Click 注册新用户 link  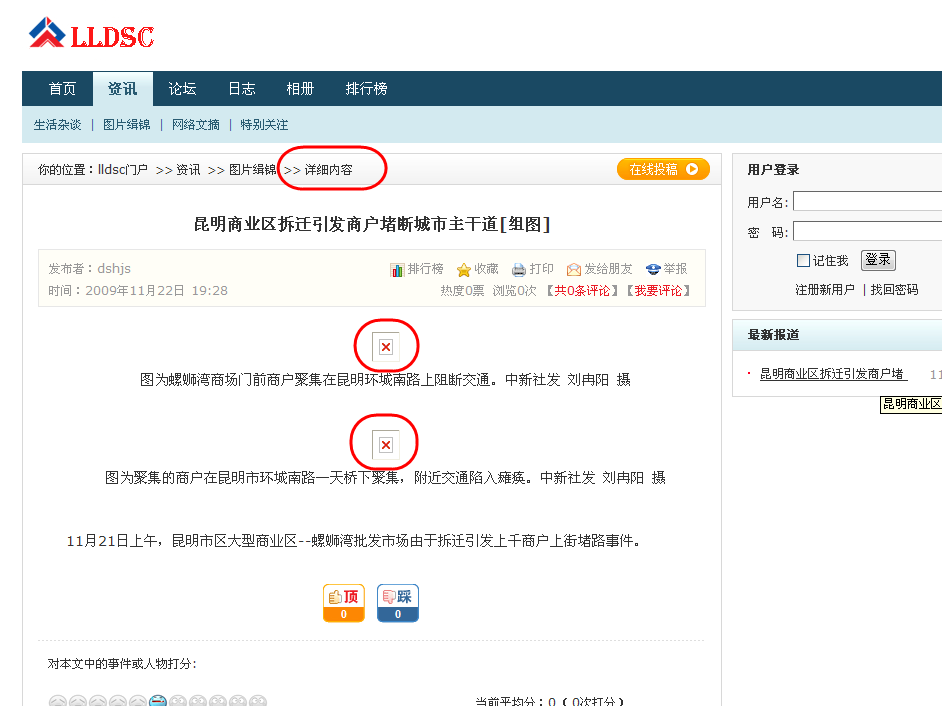tap(825, 290)
